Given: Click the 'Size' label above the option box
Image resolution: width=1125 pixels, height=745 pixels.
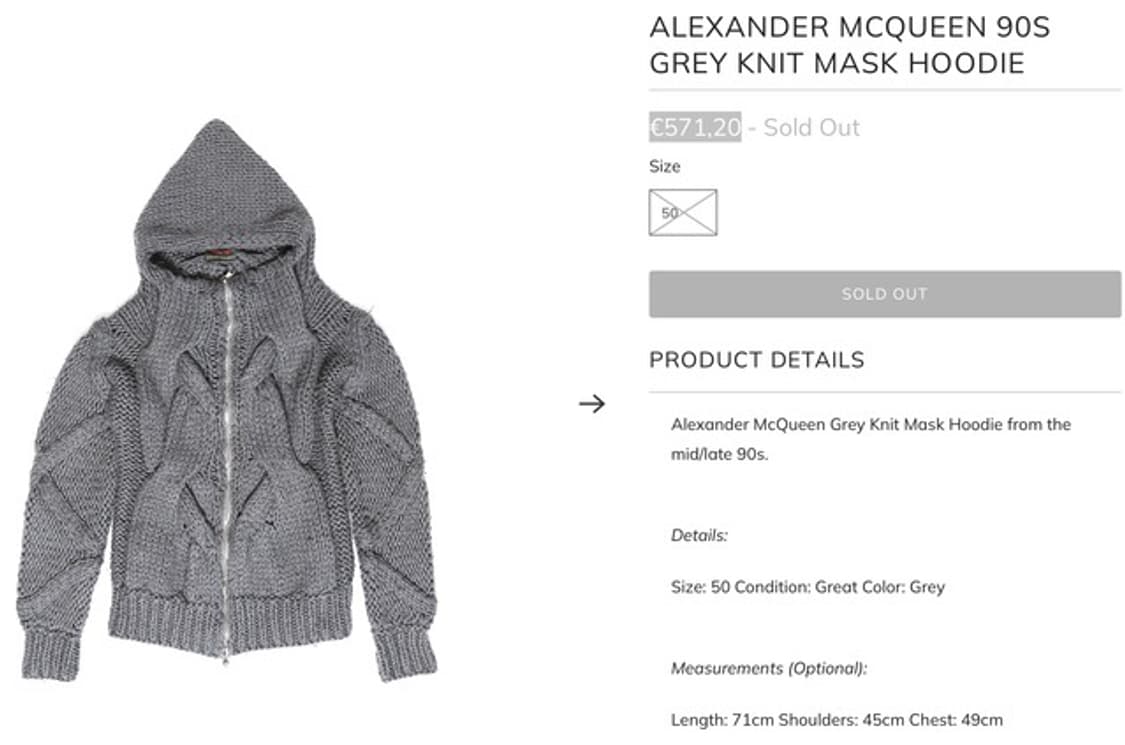Looking at the screenshot, I should pyautogui.click(x=664, y=166).
